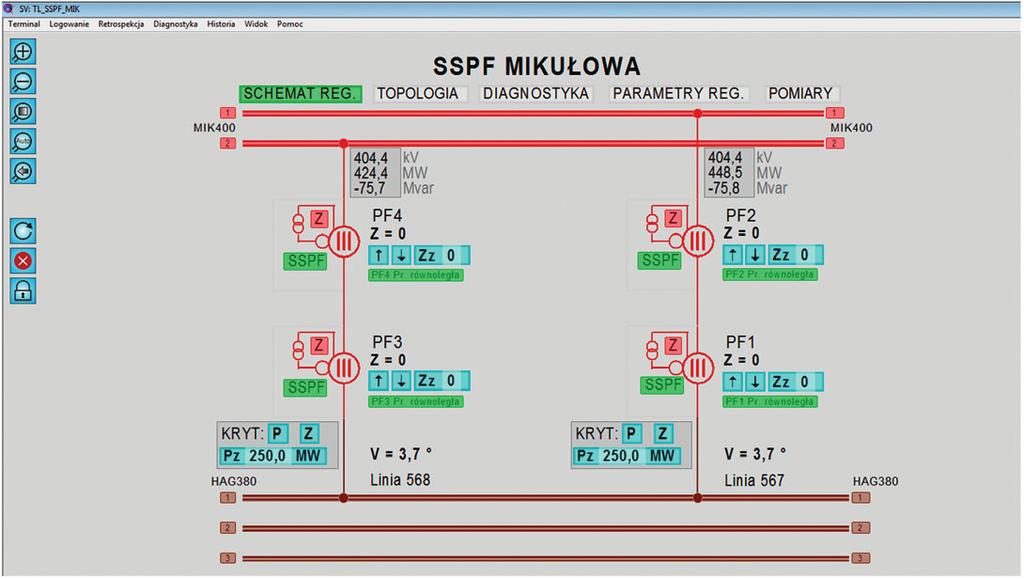The height and width of the screenshot is (579, 1024).
Task: Open the Logowanie menu
Action: click(69, 23)
